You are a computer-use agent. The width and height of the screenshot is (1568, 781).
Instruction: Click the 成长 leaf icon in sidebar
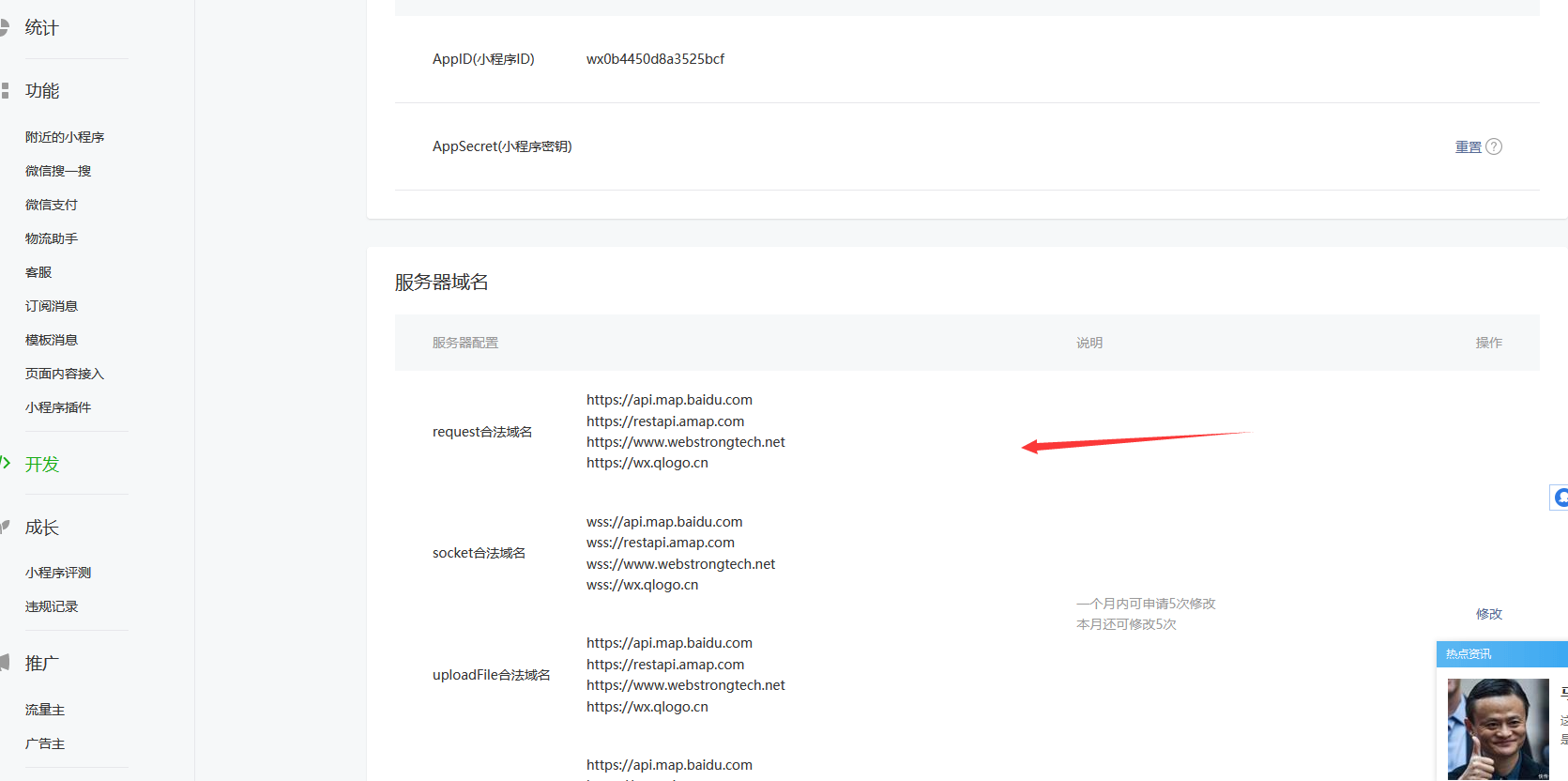(x=5, y=527)
